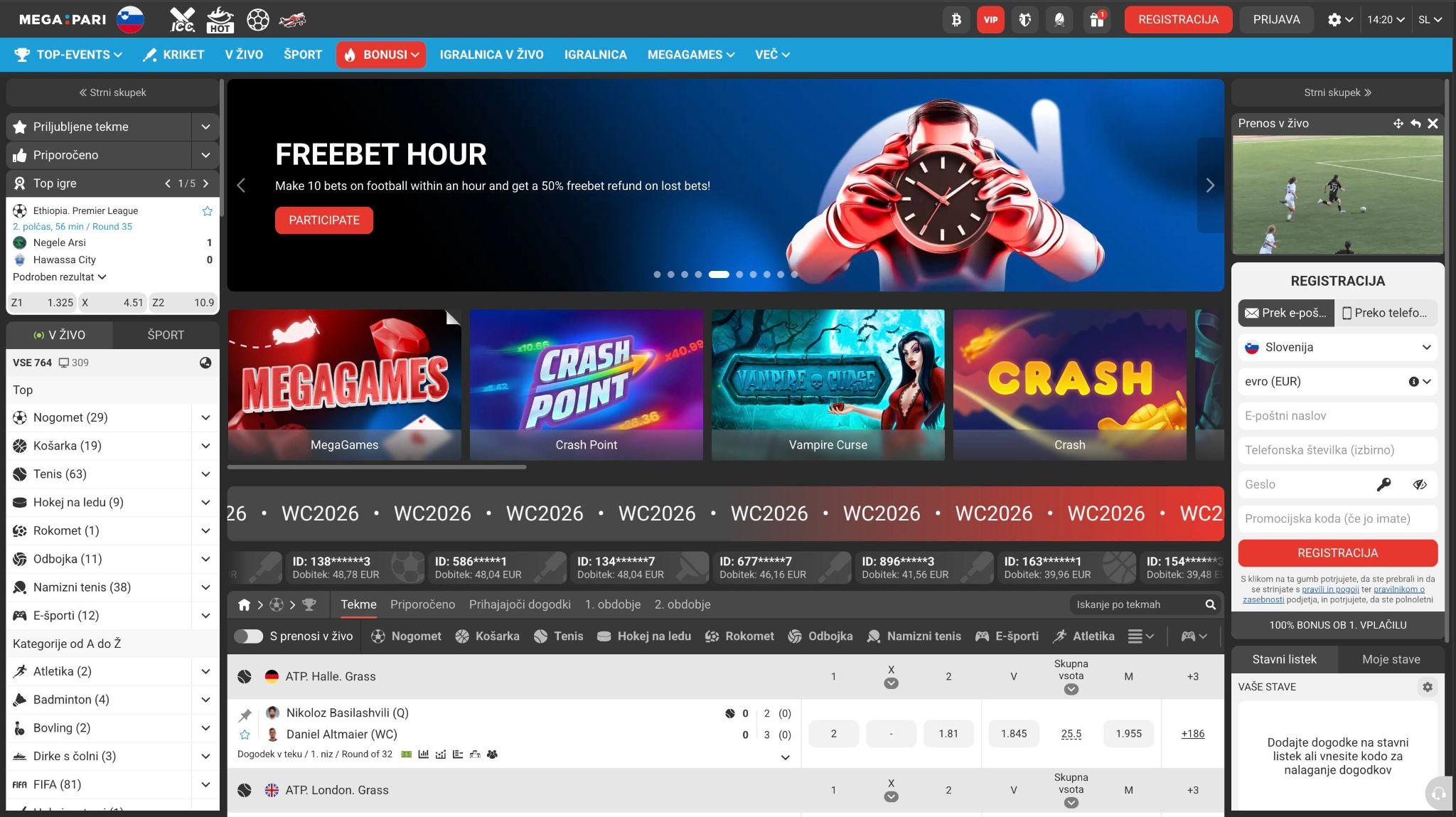The image size is (1456, 817).
Task: Close the Prenos v živo stream panel
Action: point(1433,123)
